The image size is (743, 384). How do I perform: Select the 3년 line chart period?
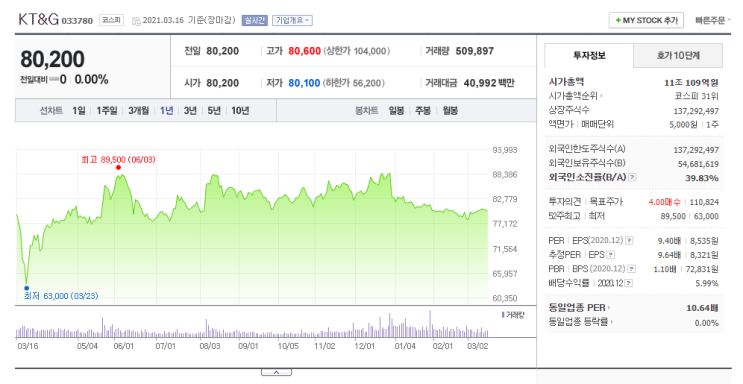(190, 110)
